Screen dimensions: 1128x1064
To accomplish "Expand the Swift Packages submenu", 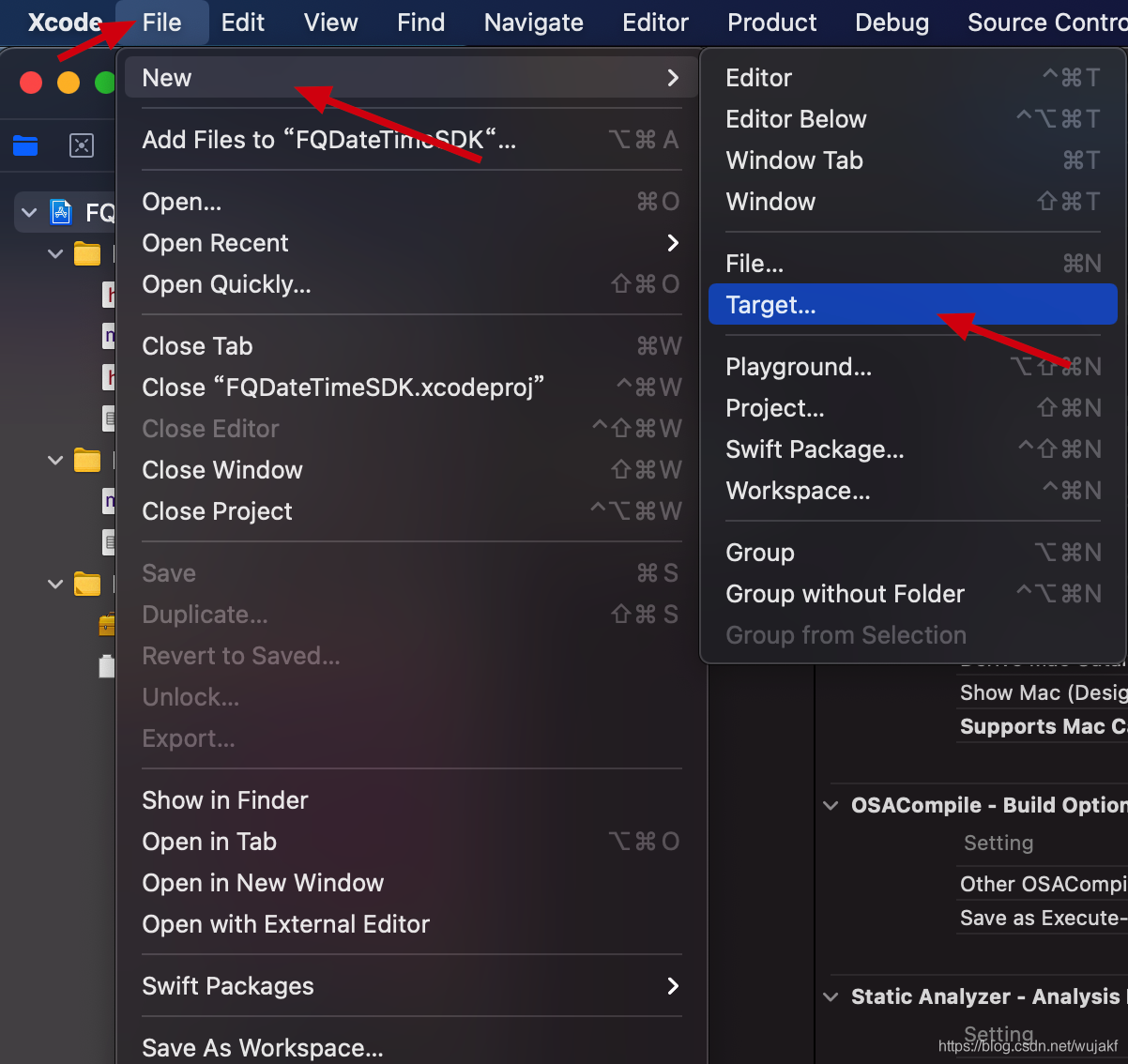I will pos(411,986).
